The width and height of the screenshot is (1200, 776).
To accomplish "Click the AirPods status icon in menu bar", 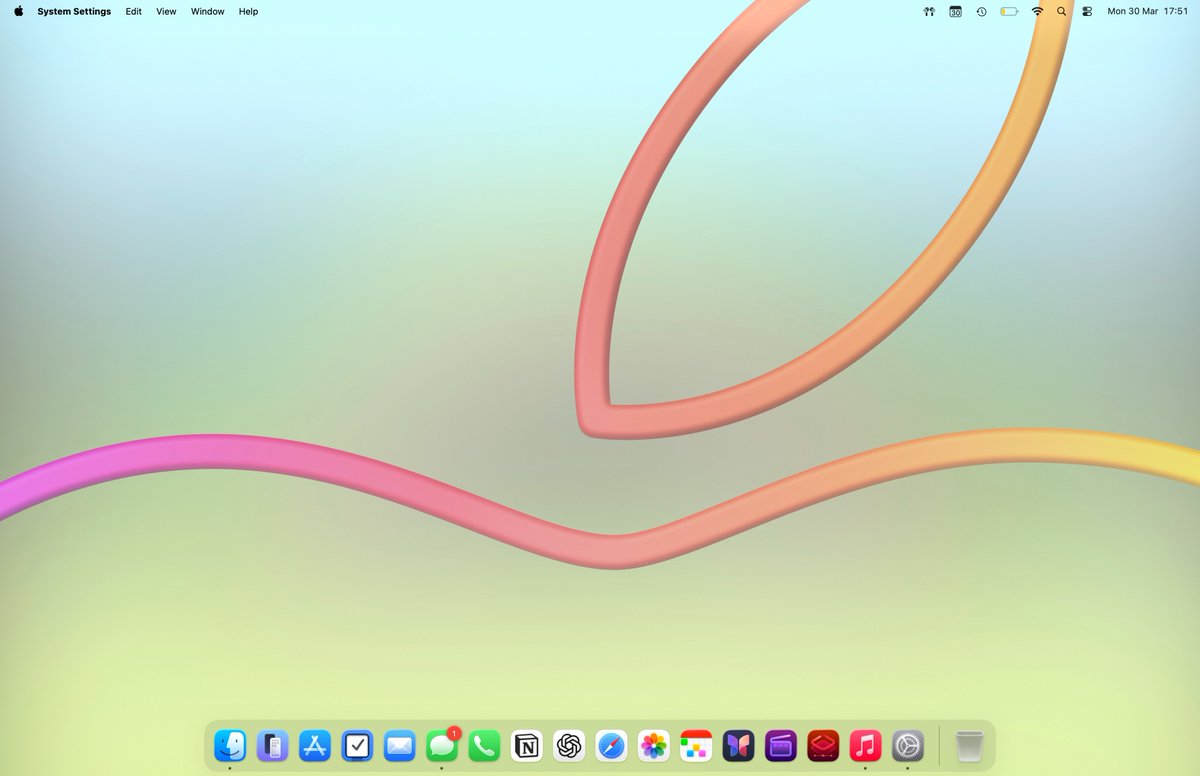I will click(929, 11).
